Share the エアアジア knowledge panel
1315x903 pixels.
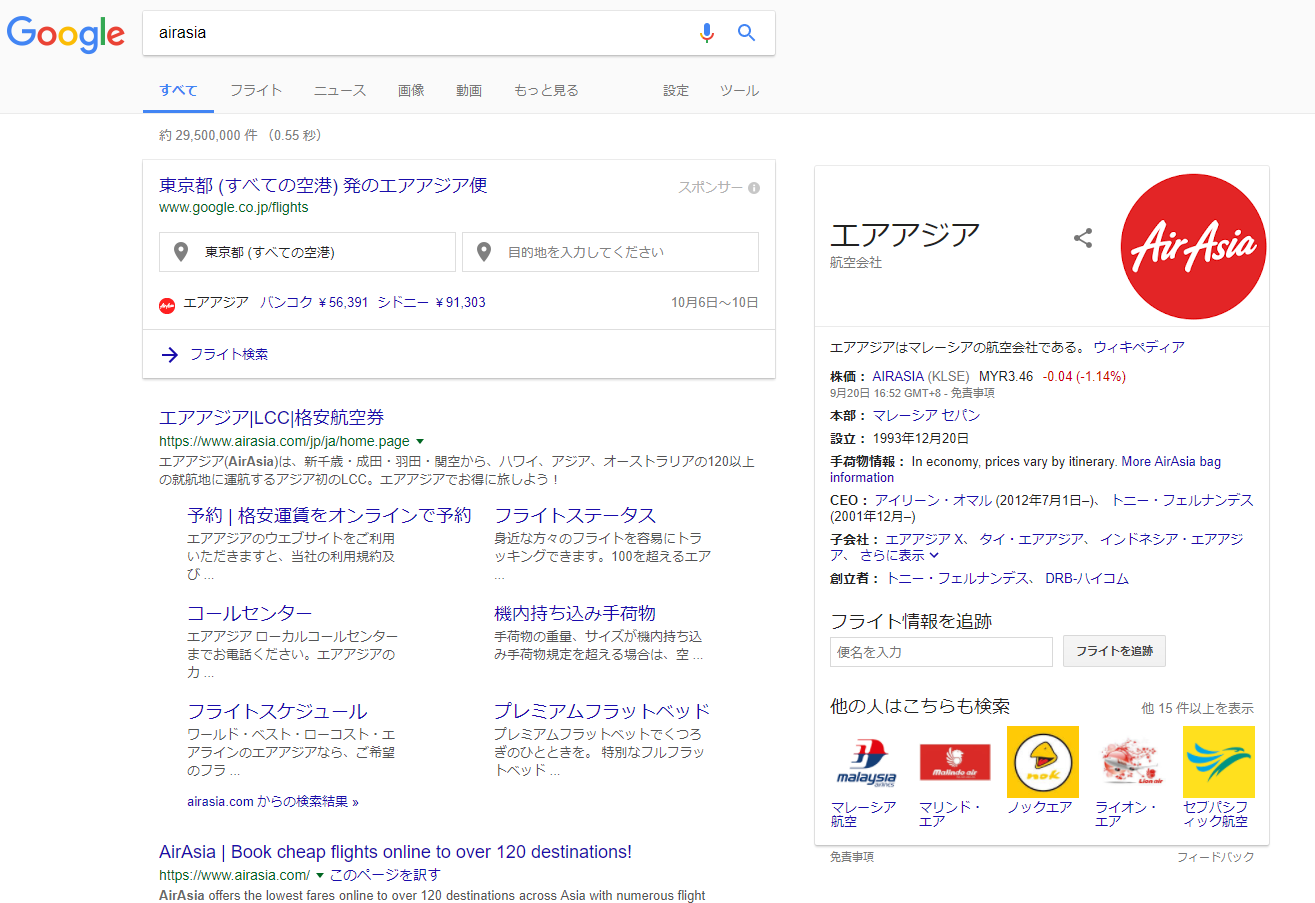[1083, 238]
